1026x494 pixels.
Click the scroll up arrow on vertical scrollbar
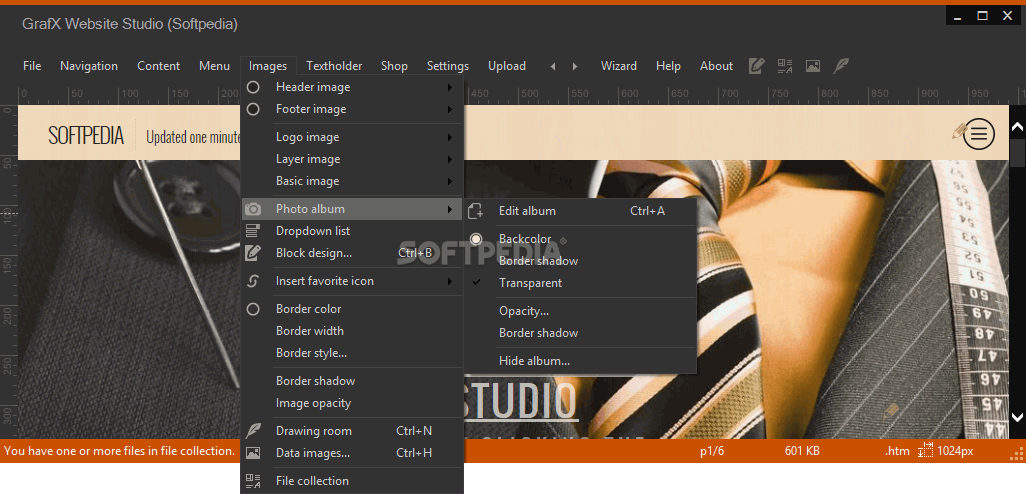click(1017, 127)
